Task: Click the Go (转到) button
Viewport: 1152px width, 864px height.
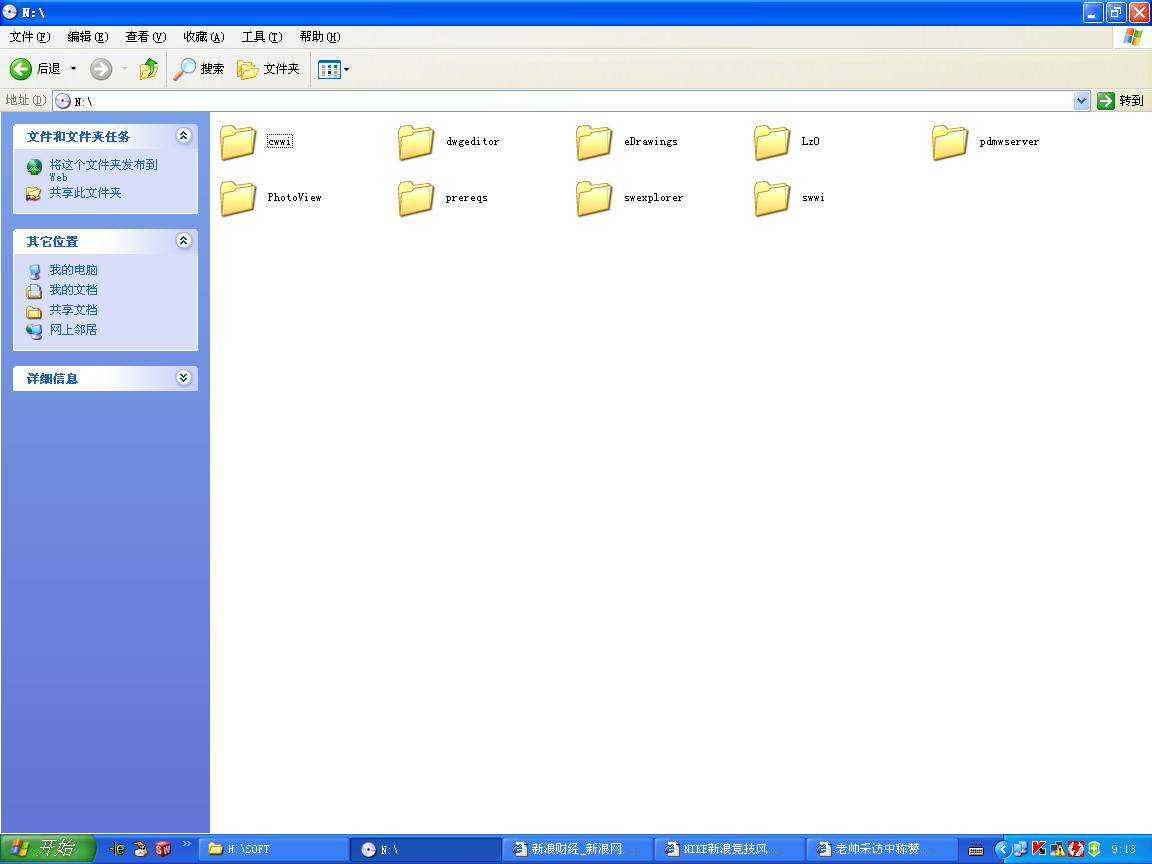Action: [1120, 101]
